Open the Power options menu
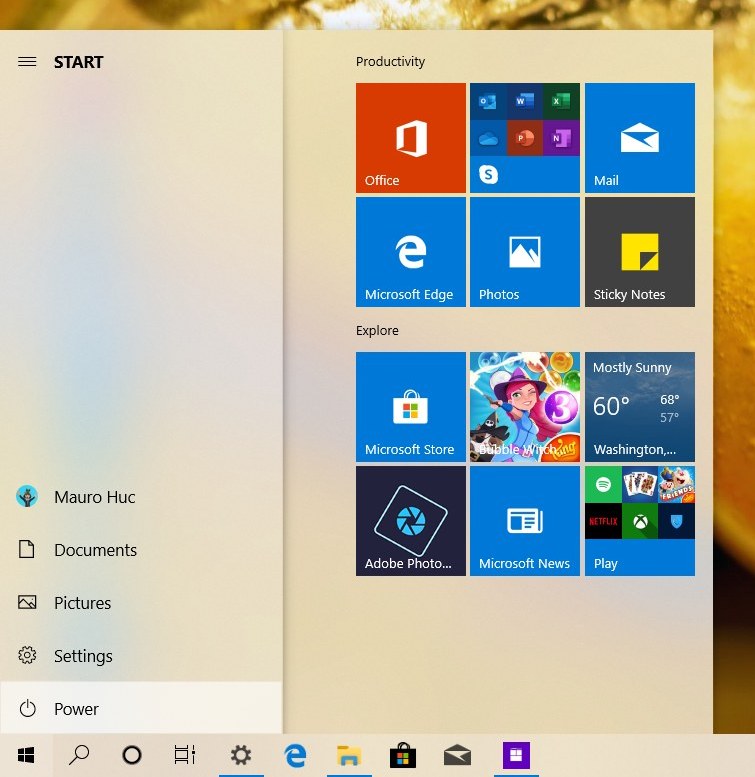 click(x=141, y=708)
